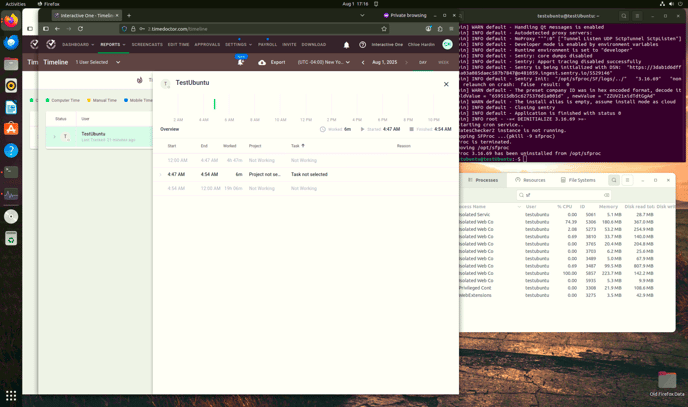Open the Edit Time menu

[179, 45]
